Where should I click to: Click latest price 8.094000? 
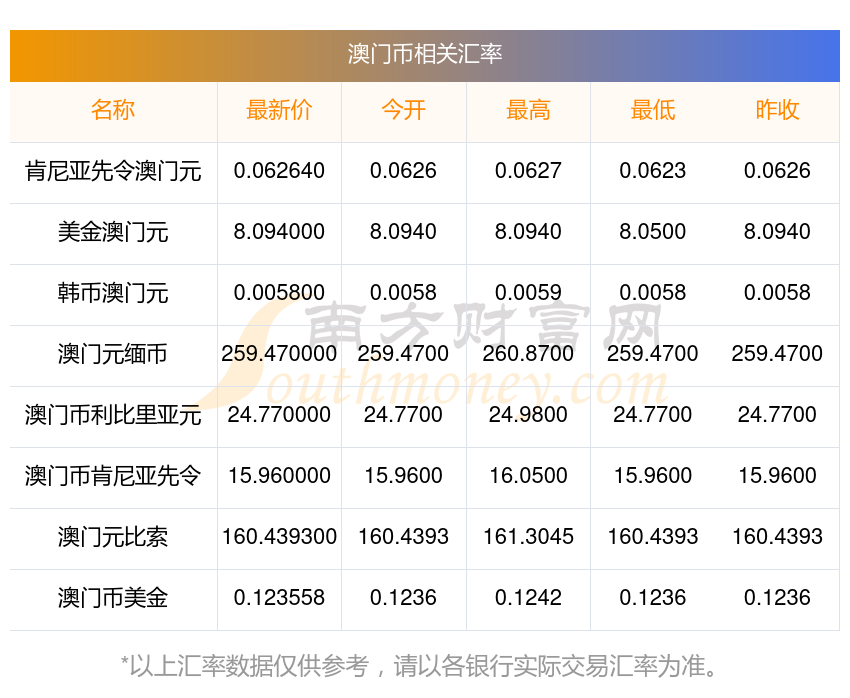click(x=279, y=232)
